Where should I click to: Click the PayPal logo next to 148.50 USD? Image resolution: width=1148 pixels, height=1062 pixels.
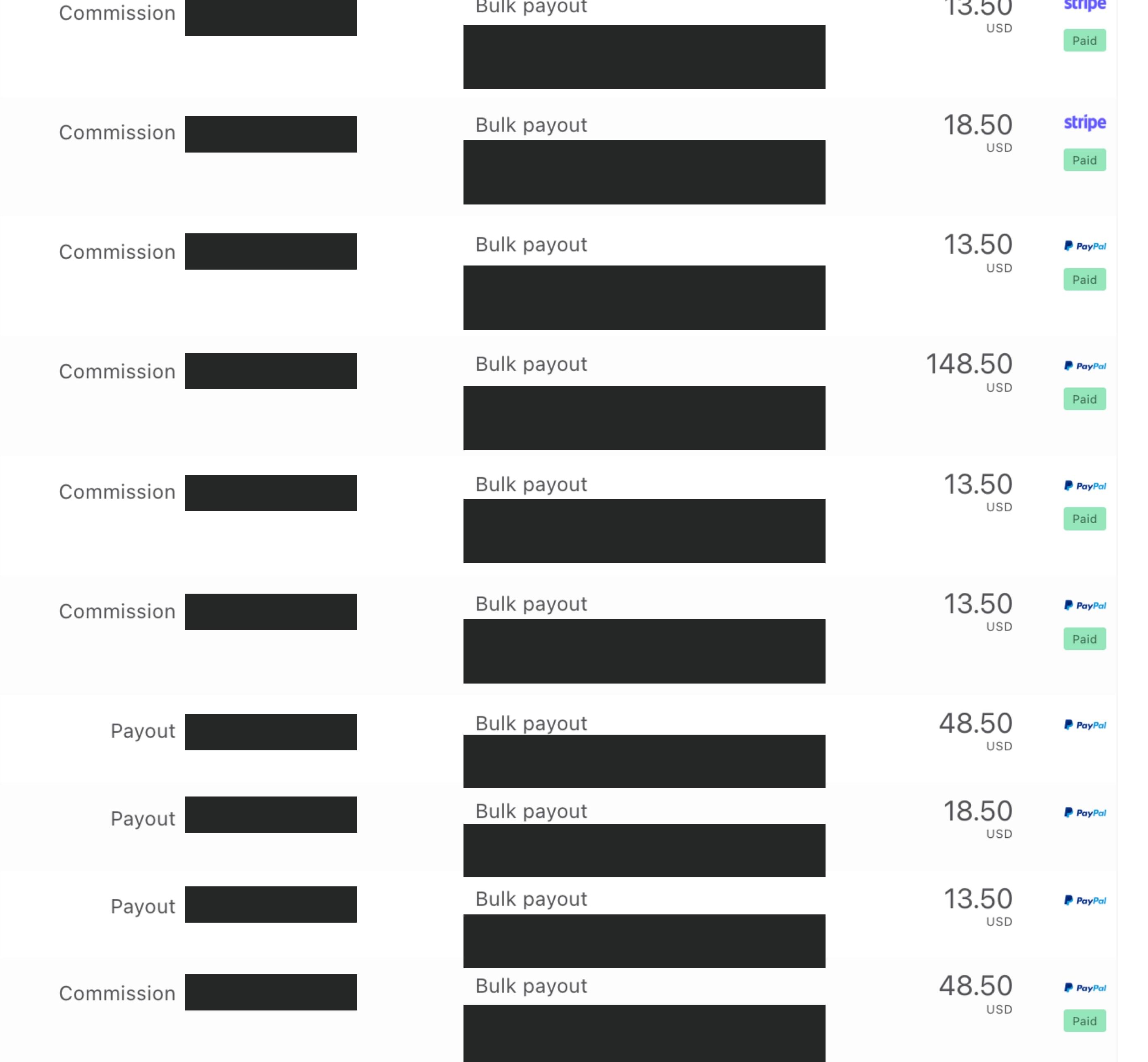tap(1084, 366)
